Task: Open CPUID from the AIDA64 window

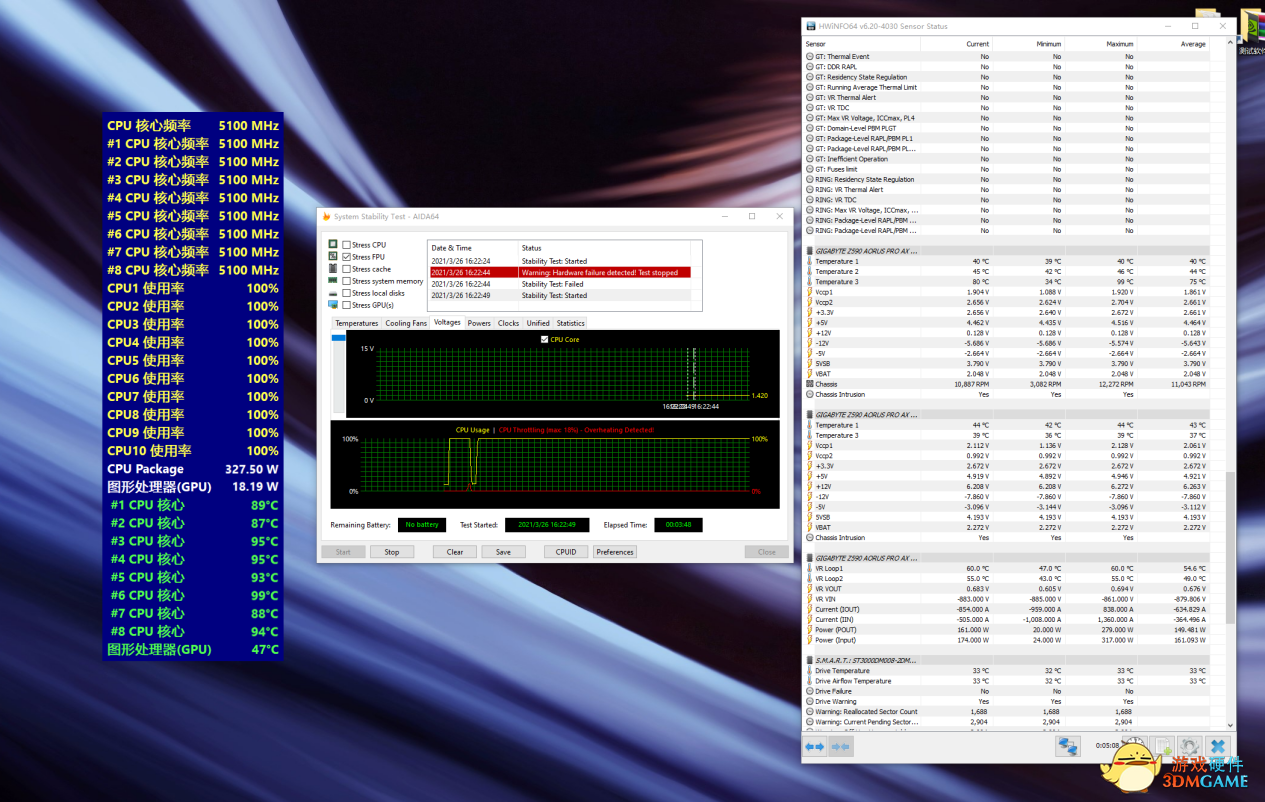Action: click(x=566, y=552)
